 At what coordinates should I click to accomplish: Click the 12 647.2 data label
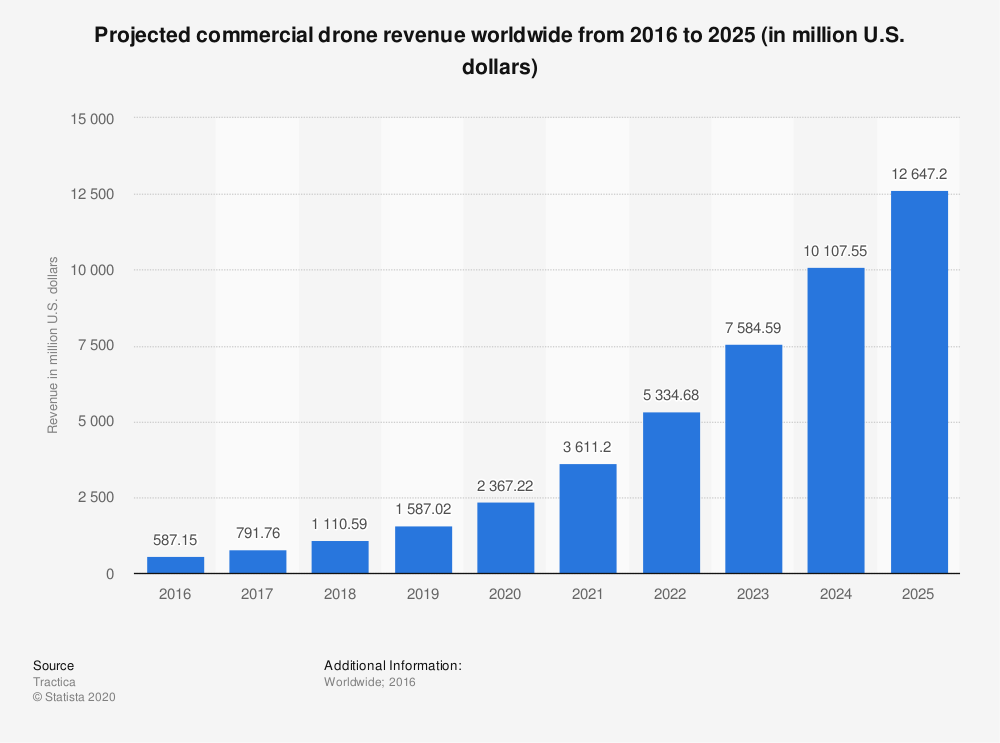coord(919,174)
